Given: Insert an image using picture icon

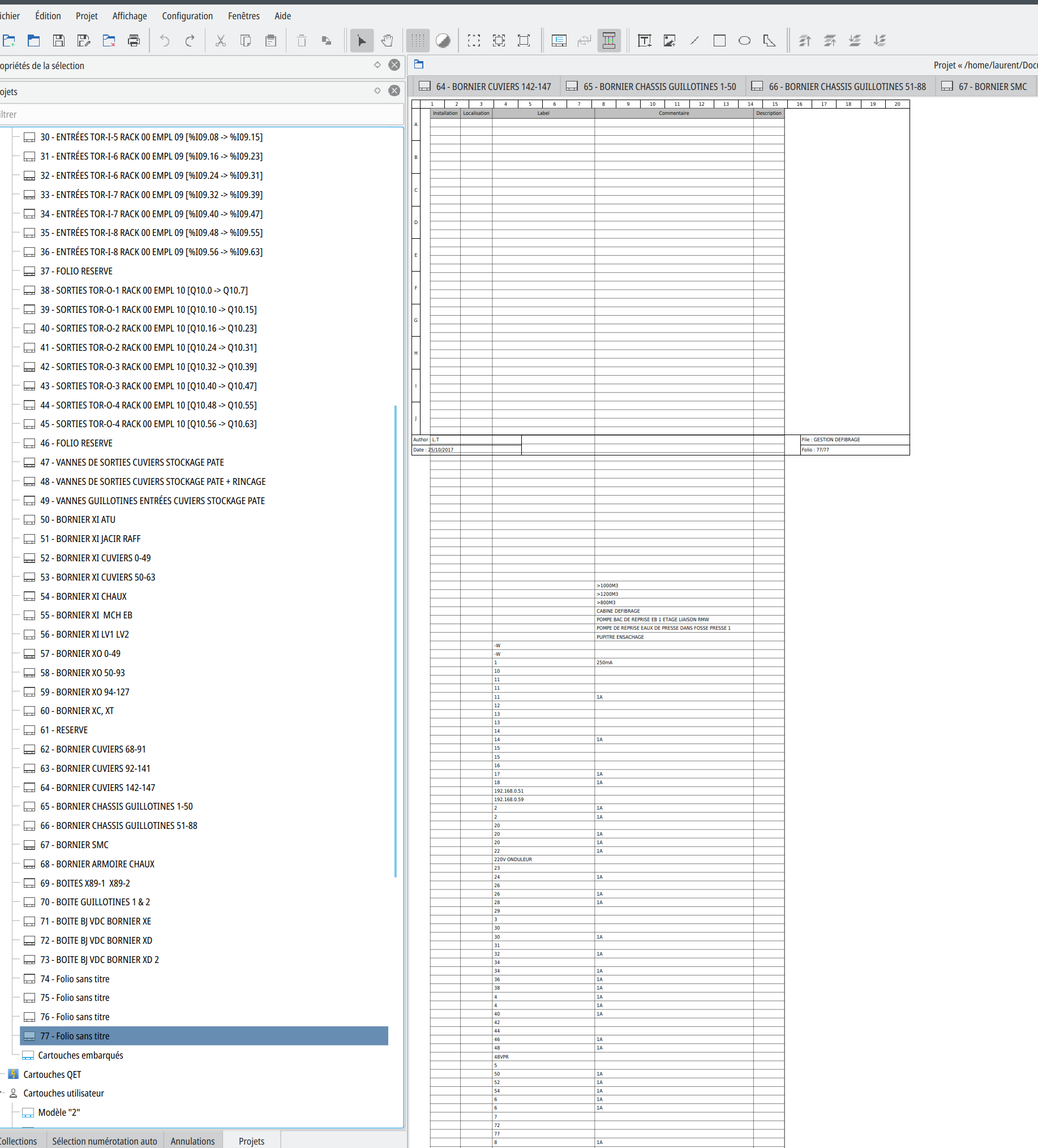Looking at the screenshot, I should tap(670, 40).
